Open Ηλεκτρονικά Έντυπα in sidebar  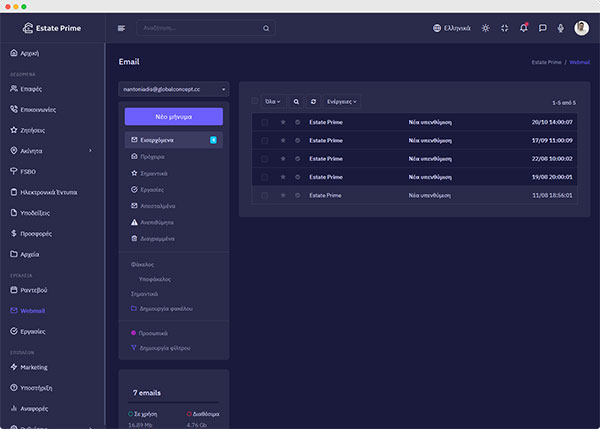(44, 192)
